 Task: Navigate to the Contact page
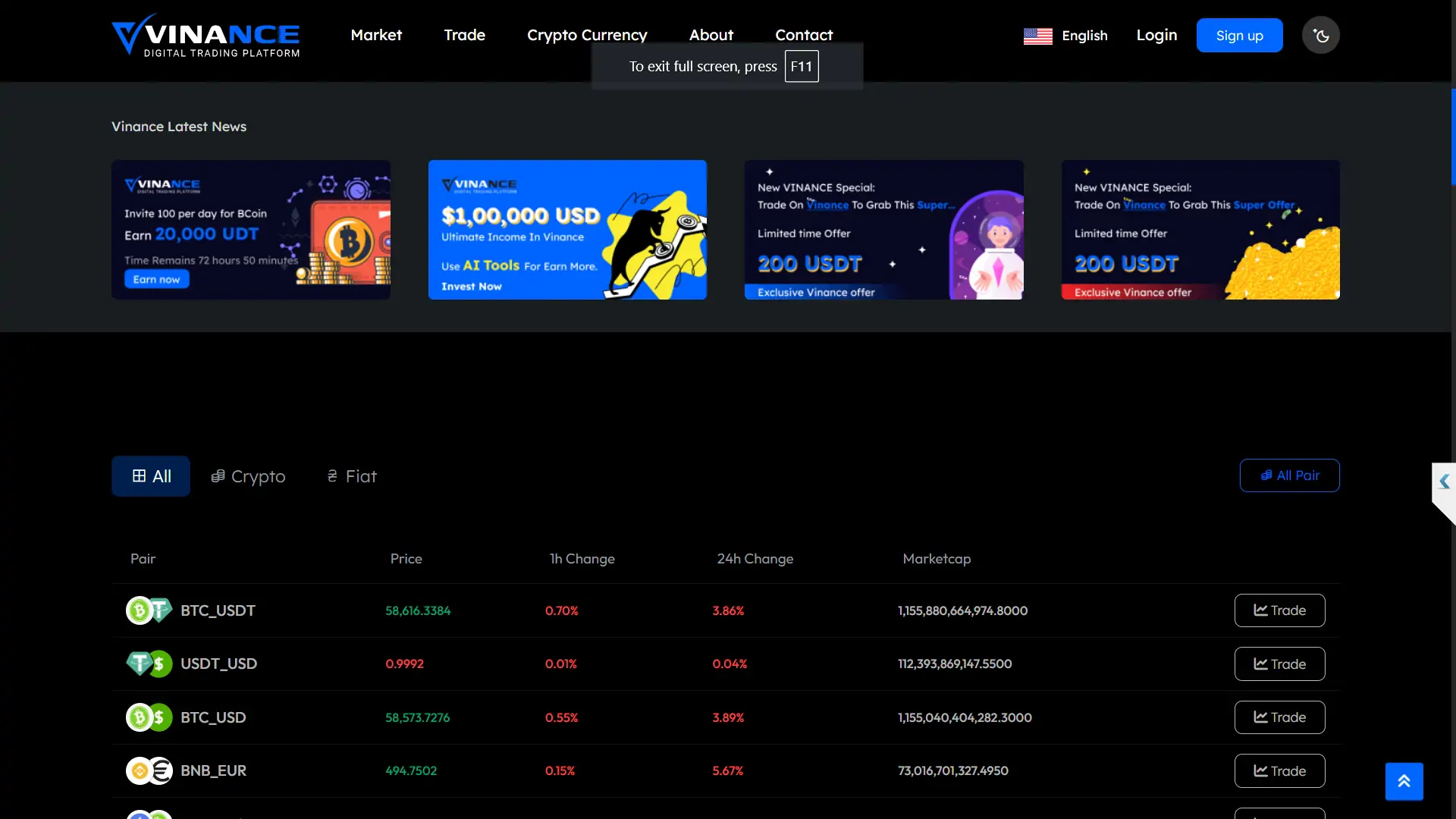pos(804,35)
